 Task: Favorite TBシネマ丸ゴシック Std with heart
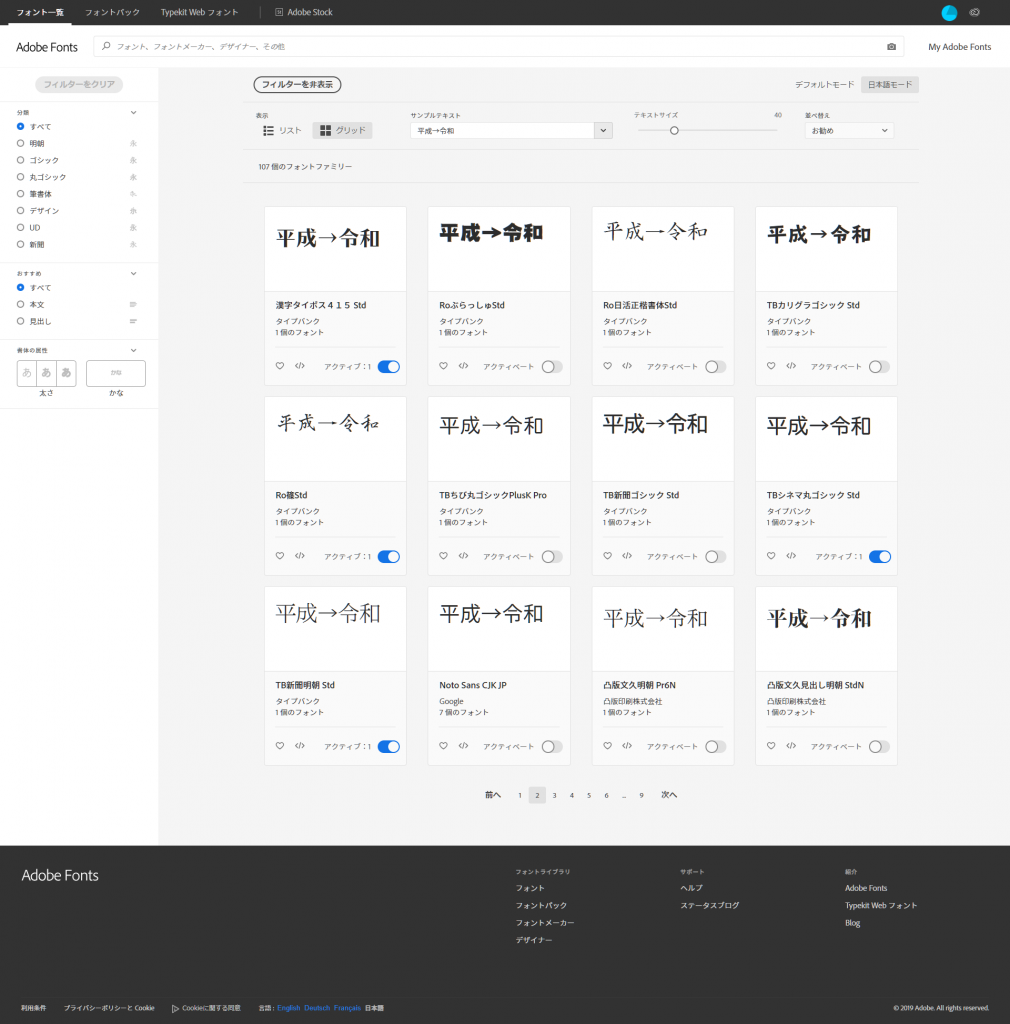point(771,556)
